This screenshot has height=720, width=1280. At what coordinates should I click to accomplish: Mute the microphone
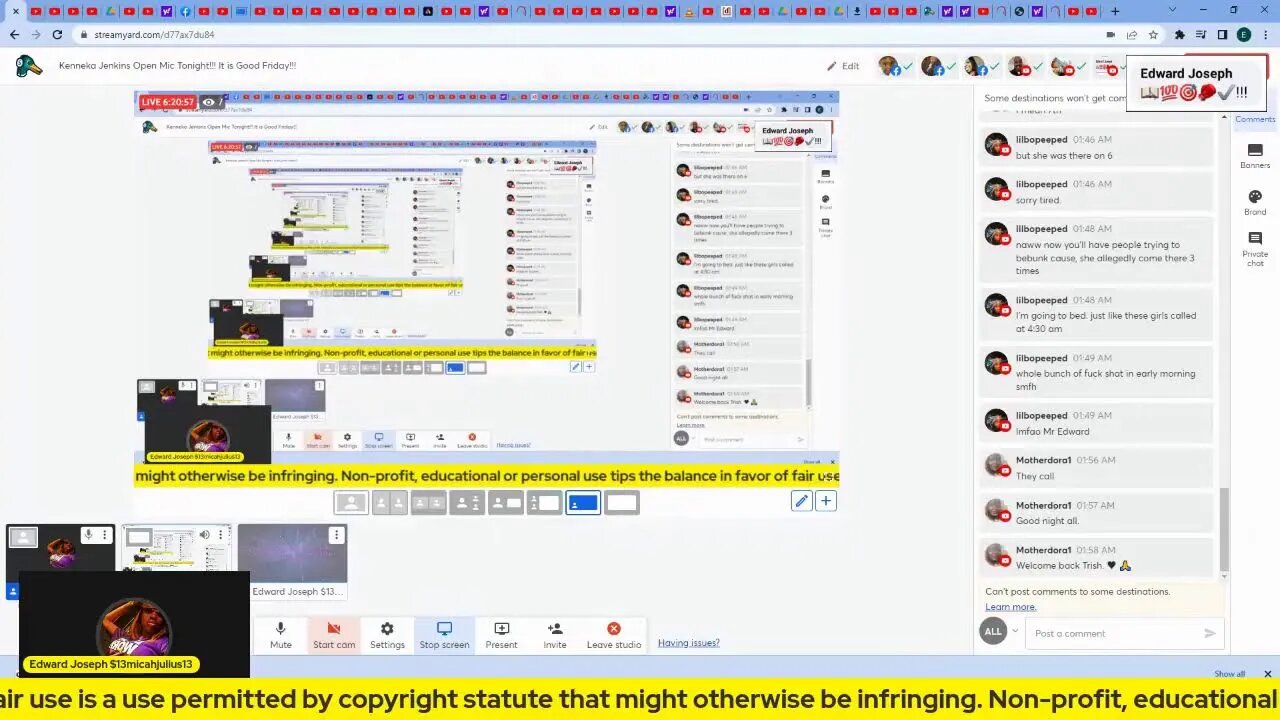281,635
